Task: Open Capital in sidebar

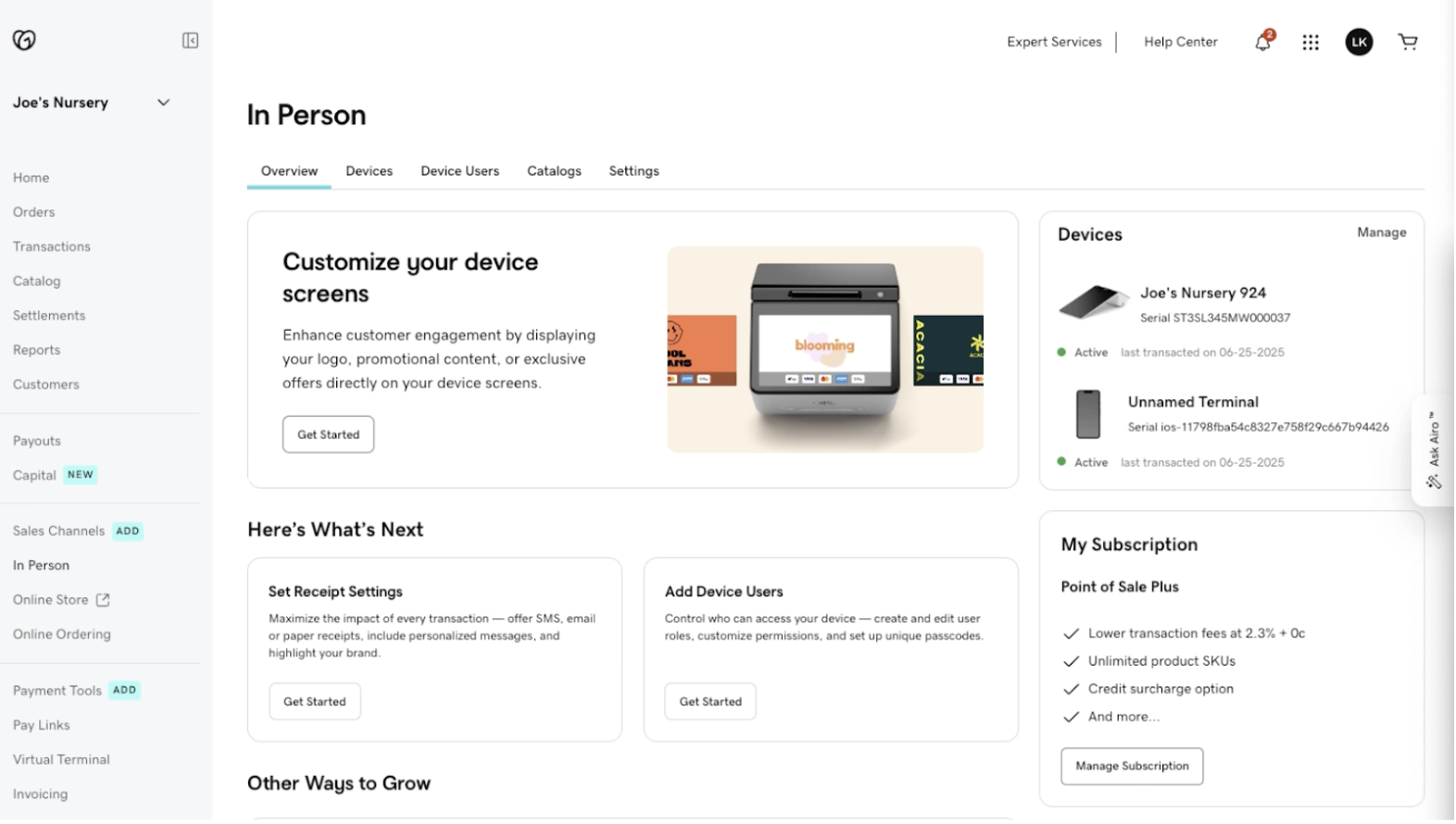Action: click(34, 476)
